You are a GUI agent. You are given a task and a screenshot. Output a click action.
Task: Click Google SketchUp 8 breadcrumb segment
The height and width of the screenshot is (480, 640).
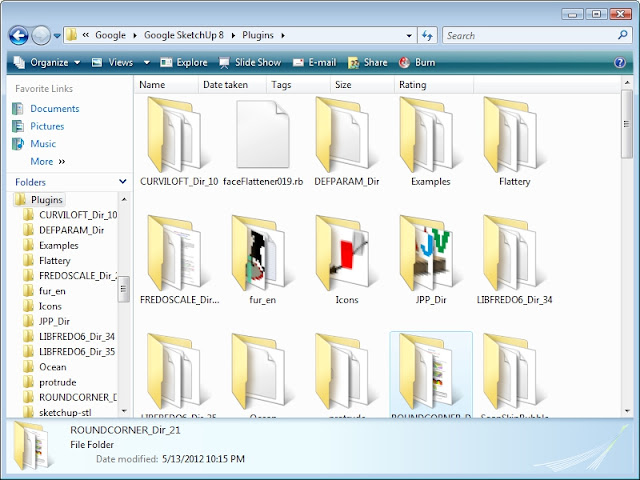[184, 36]
